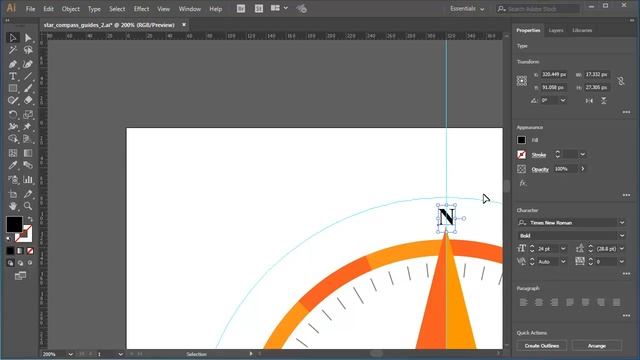Open the Bold font style dropdown

(x=622, y=236)
